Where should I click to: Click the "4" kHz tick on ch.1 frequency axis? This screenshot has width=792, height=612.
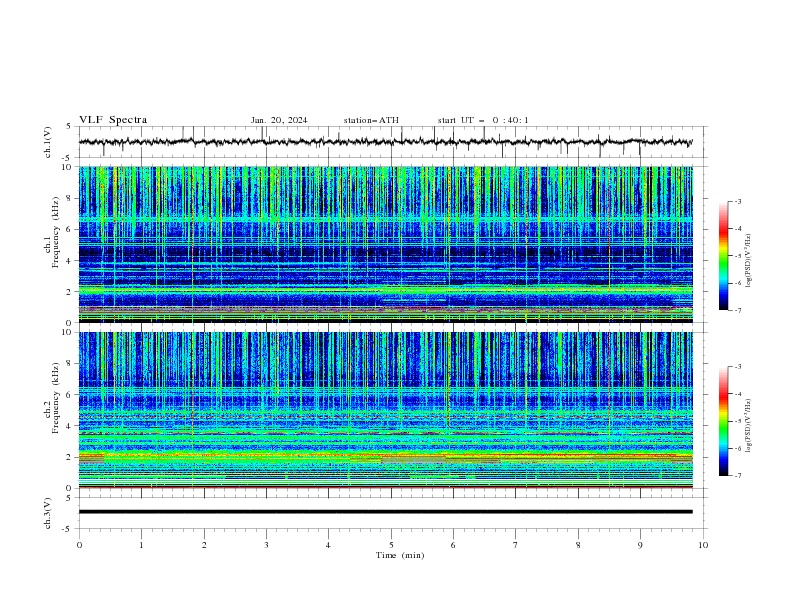click(x=70, y=261)
